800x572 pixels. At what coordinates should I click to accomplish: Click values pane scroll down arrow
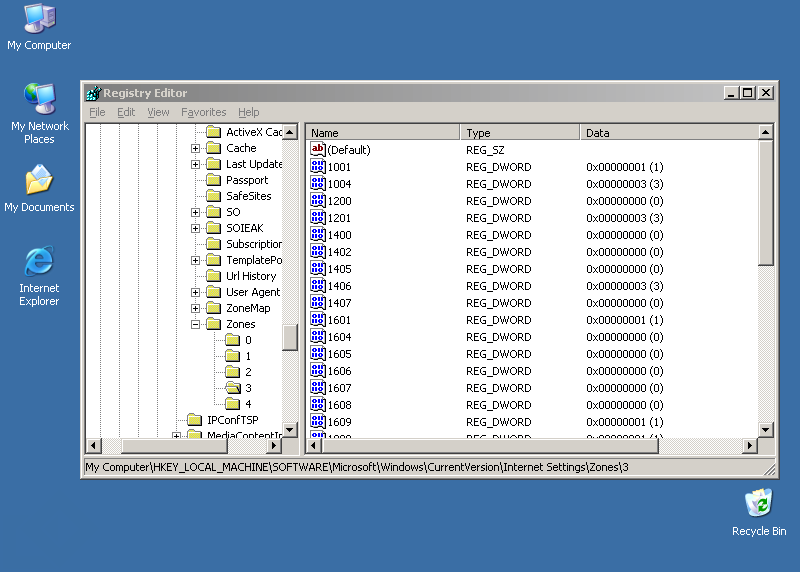(x=765, y=430)
